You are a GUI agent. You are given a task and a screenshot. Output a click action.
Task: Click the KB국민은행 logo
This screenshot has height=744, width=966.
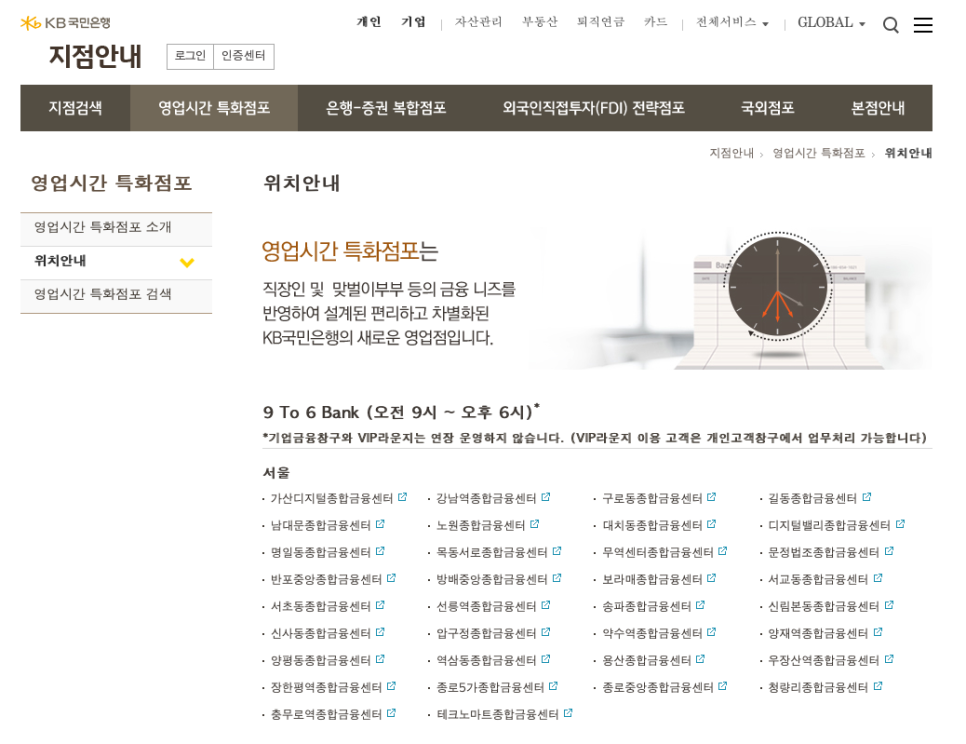(x=65, y=23)
